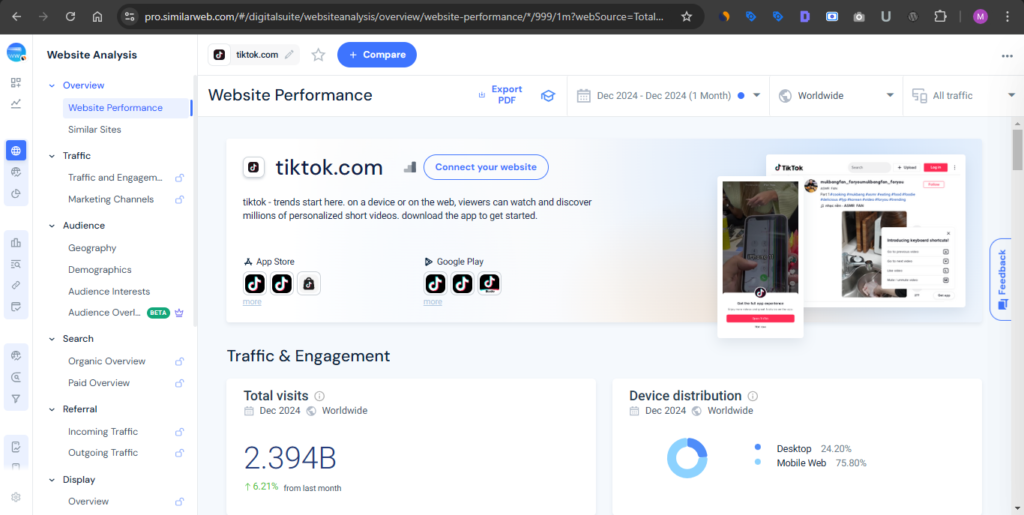
Task: Click Export PDF
Action: (500, 95)
